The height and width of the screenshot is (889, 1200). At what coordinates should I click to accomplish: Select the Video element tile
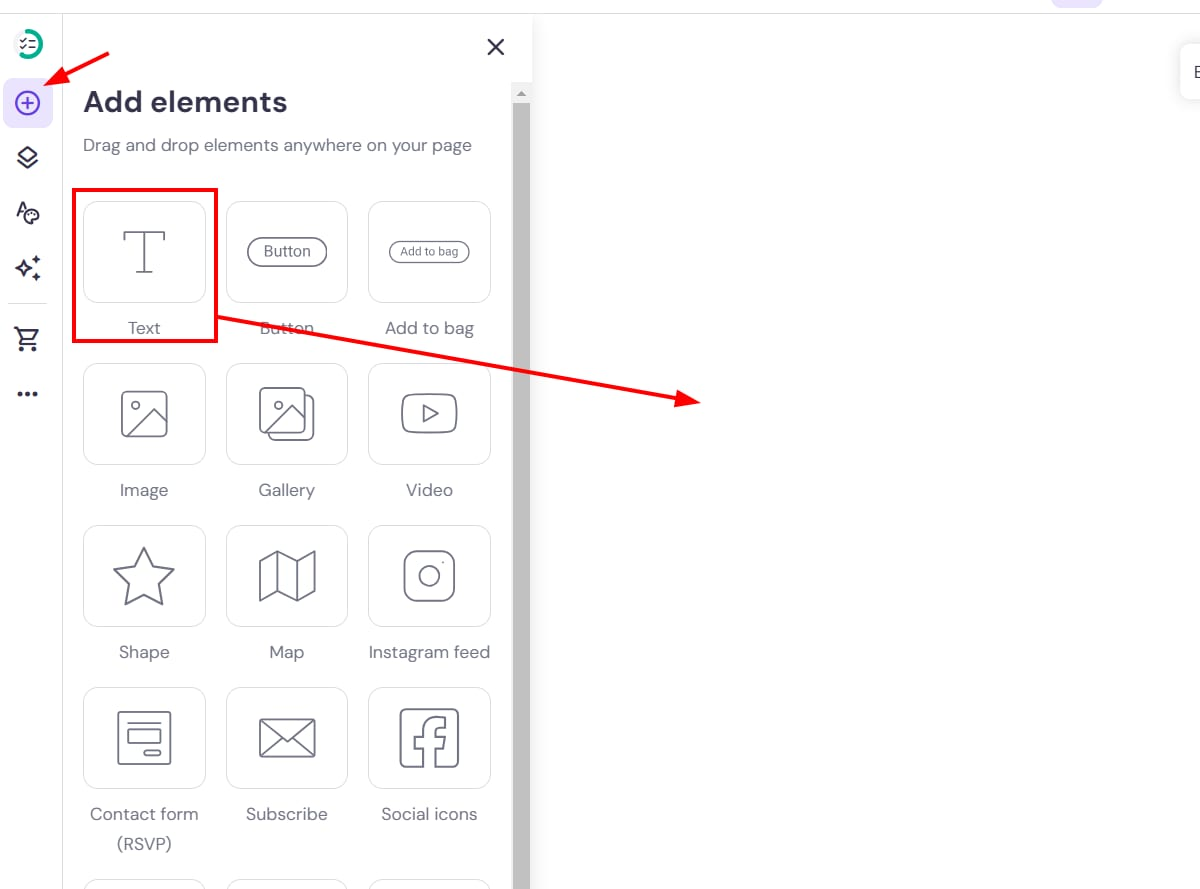pyautogui.click(x=429, y=414)
